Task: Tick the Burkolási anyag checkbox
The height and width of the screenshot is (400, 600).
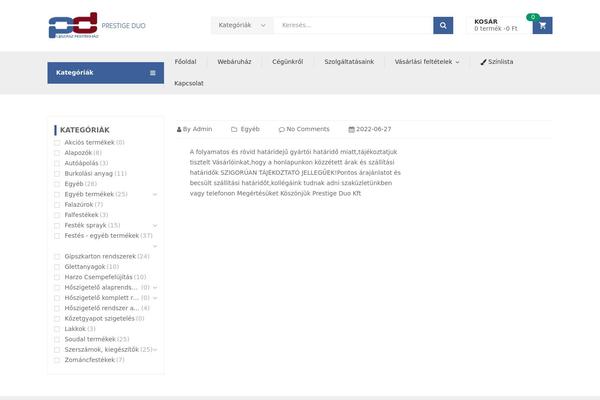Action: tap(57, 174)
